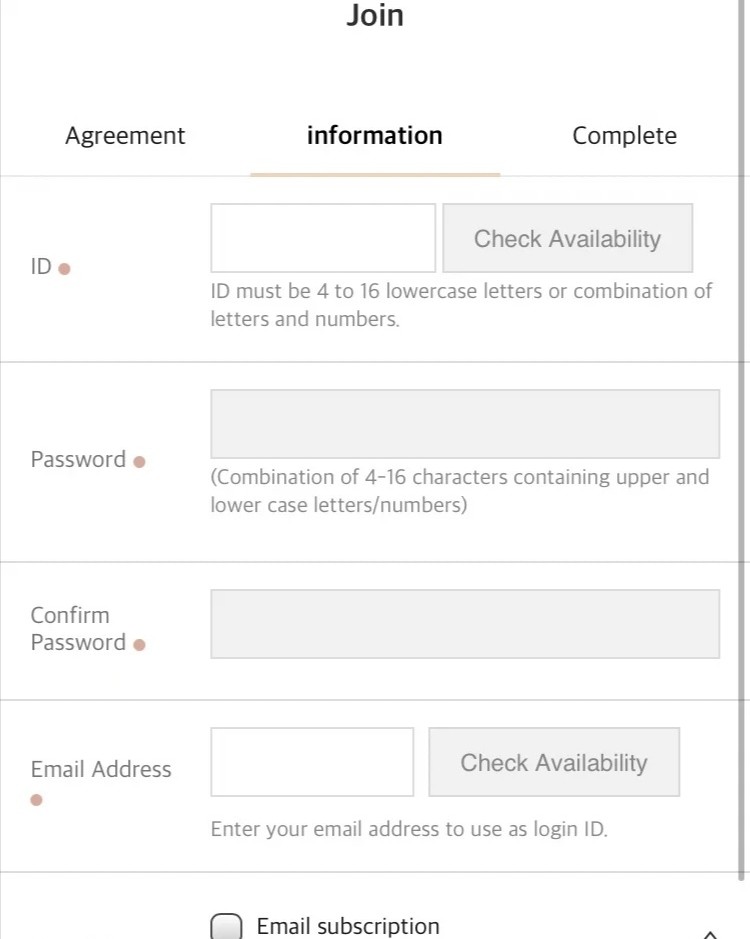The height and width of the screenshot is (939, 750).
Task: Click the Email subscription label text
Action: click(348, 926)
